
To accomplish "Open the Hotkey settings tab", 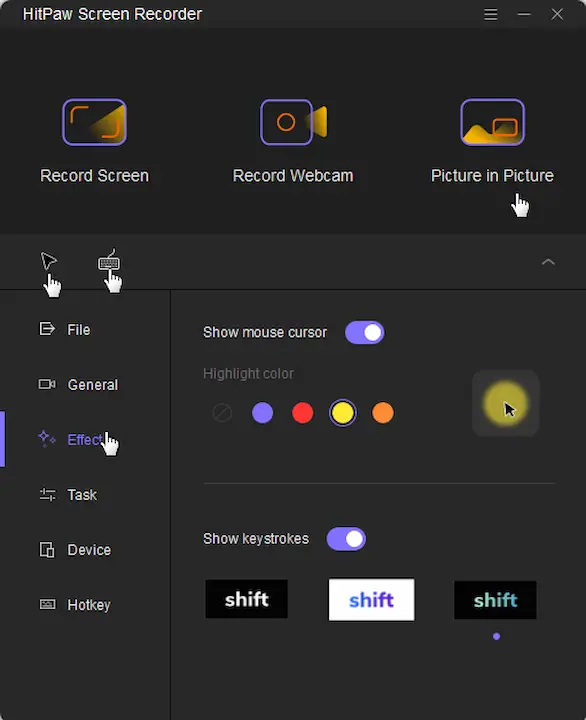I will click(x=75, y=605).
